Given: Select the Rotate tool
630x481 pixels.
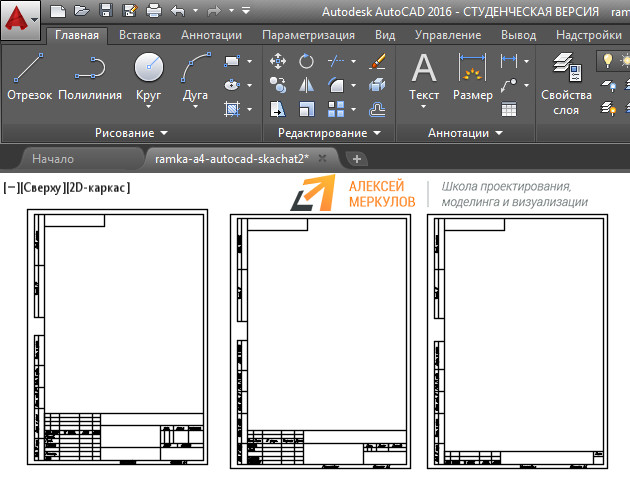Looking at the screenshot, I should tap(307, 61).
